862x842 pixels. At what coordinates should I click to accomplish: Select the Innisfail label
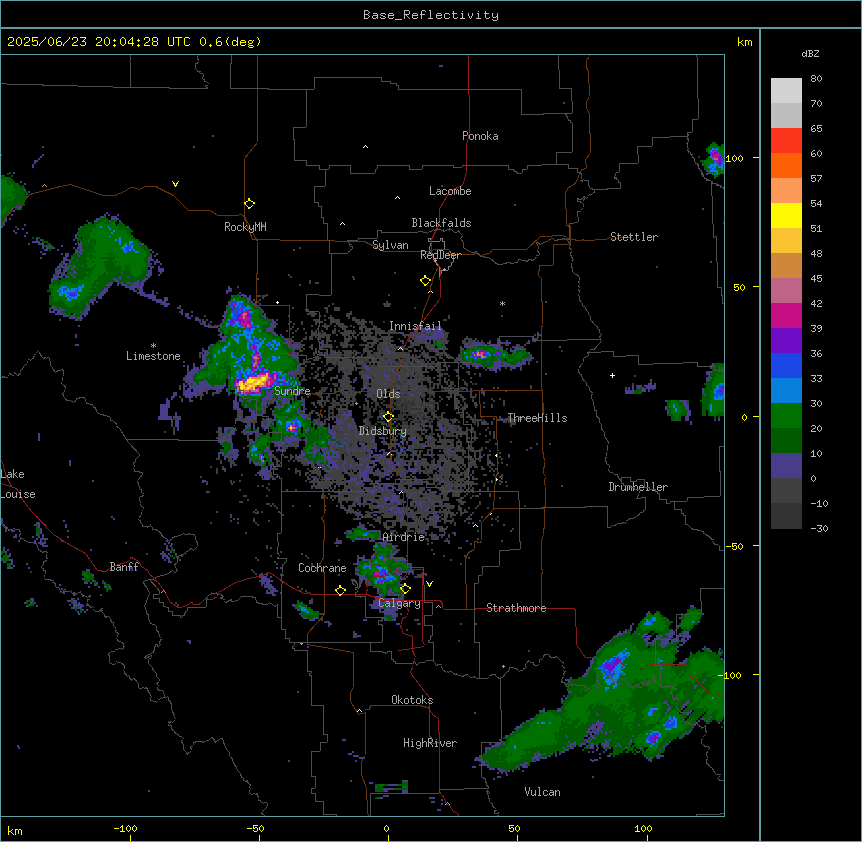(x=415, y=326)
